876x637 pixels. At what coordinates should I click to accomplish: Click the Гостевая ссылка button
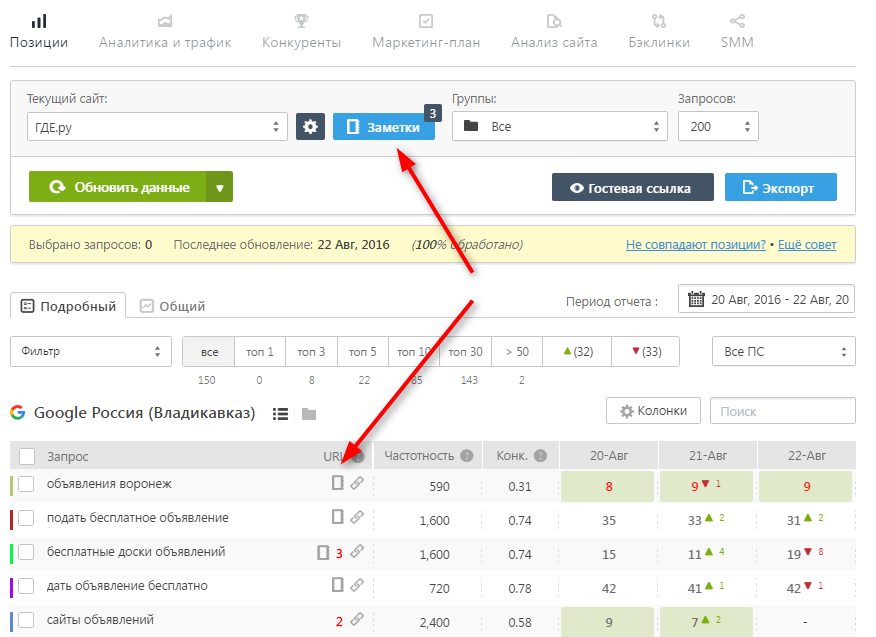coord(632,188)
